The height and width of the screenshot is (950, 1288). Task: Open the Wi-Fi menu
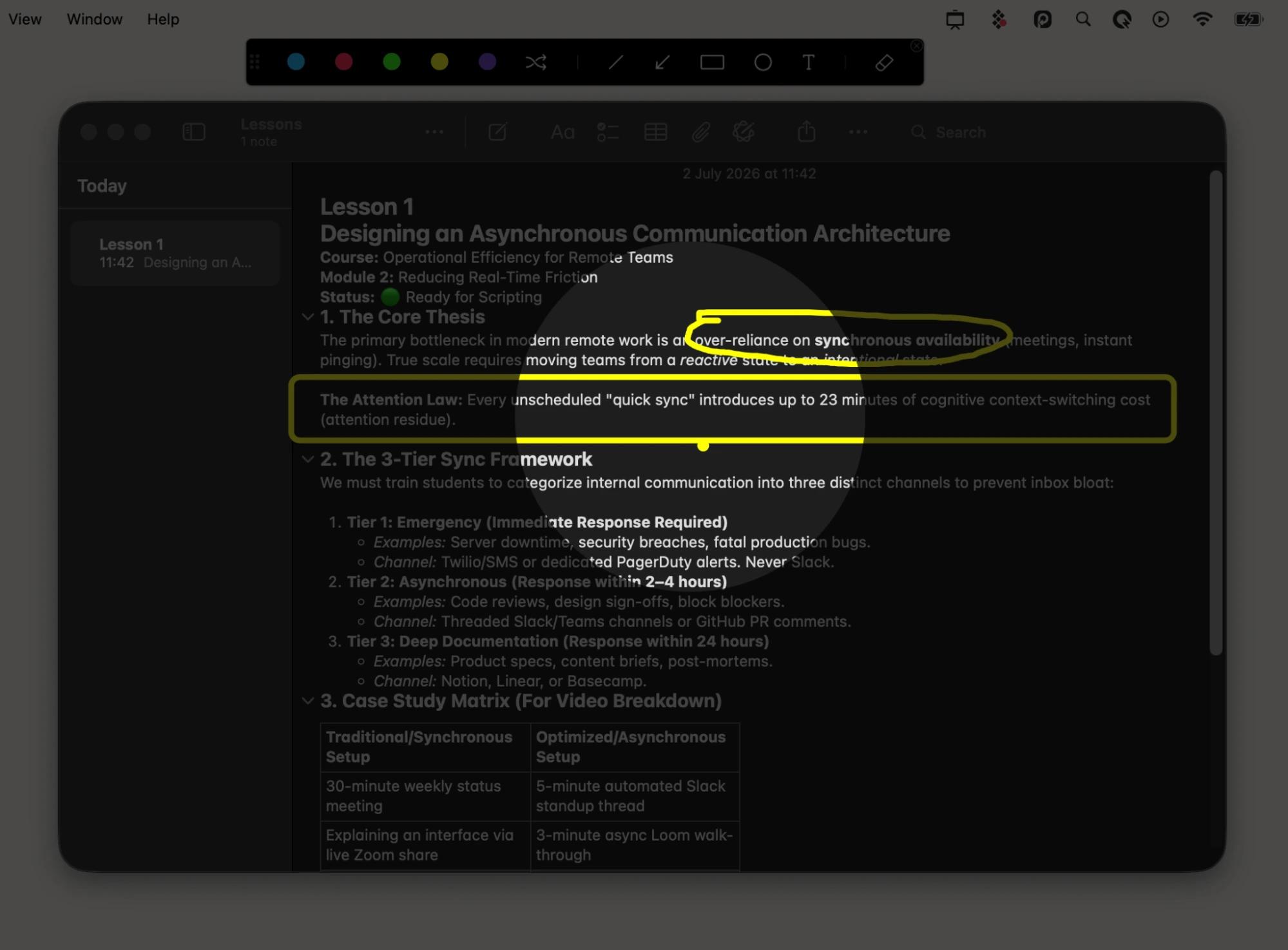(1202, 19)
